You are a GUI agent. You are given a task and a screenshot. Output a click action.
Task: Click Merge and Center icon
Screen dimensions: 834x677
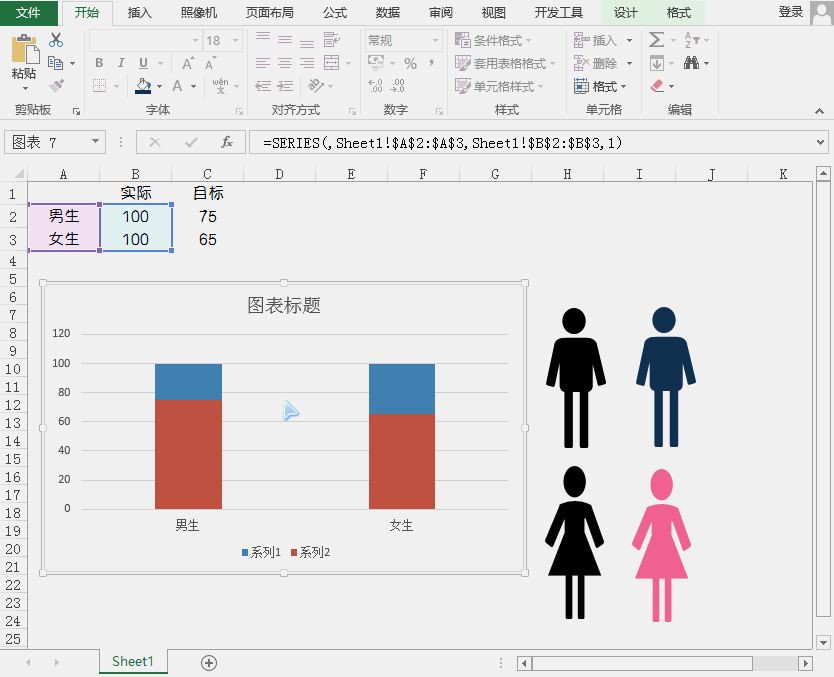pyautogui.click(x=331, y=63)
